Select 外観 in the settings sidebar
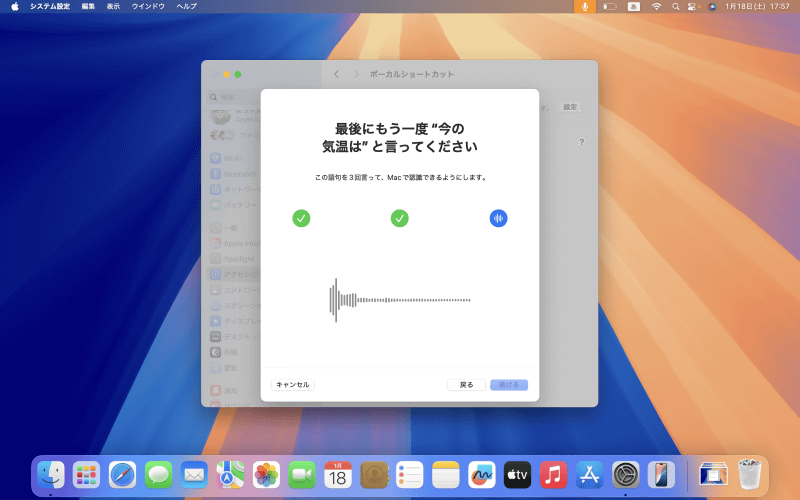The height and width of the screenshot is (500, 800). 234,352
